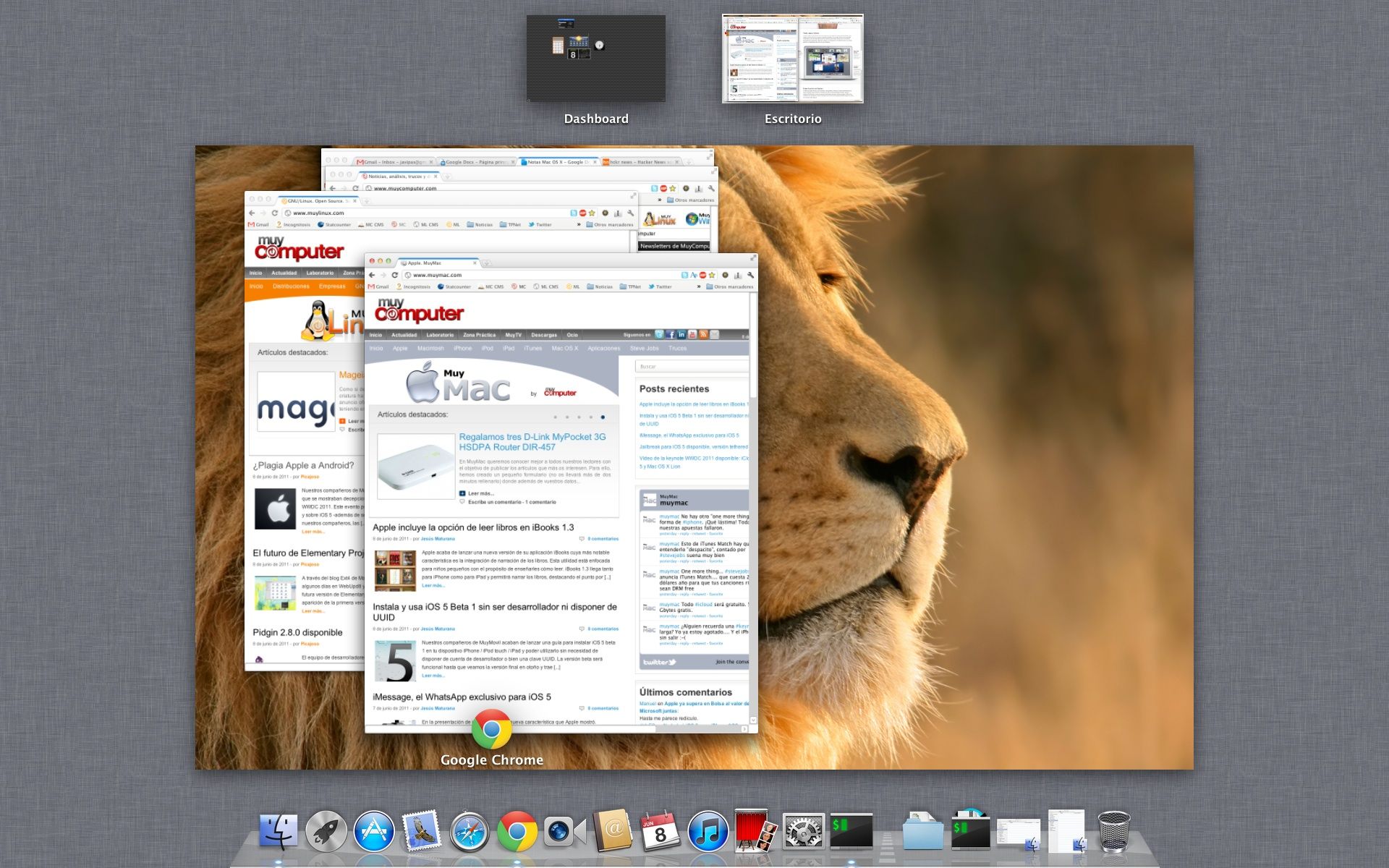This screenshot has height=868, width=1389.
Task: Click the Buscar search field on MuyMac
Action: [691, 367]
